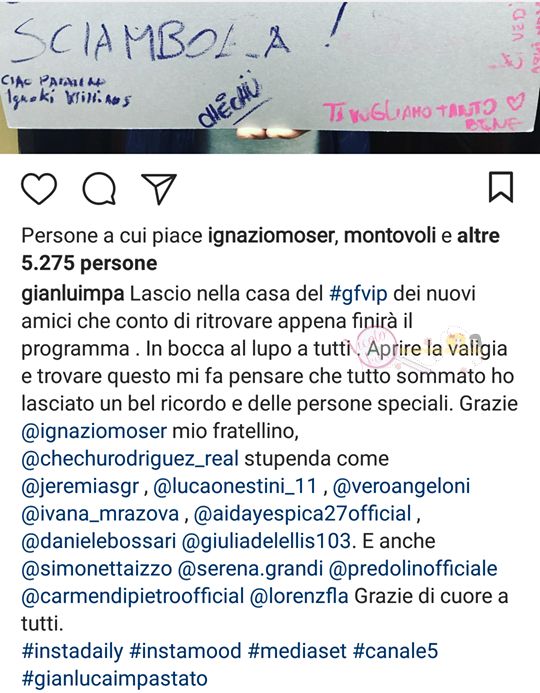Open the #mediaset hashtag
The height and width of the screenshot is (693, 540).
click(x=297, y=651)
